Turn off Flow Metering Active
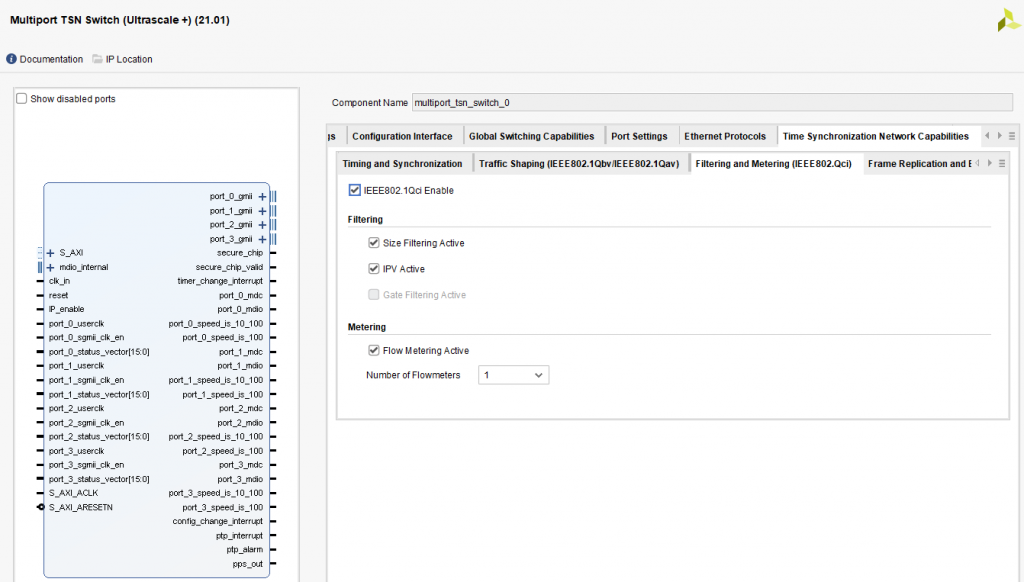The image size is (1024, 582). click(x=374, y=350)
